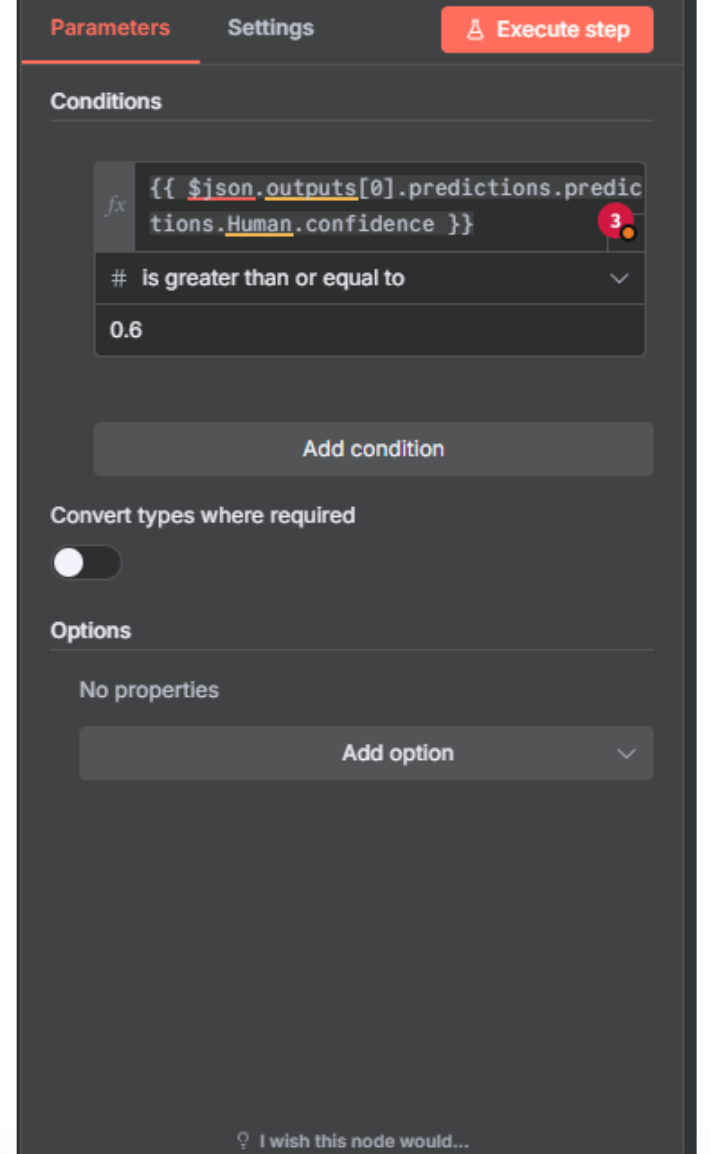Click the 'No properties' text
710x1154 pixels.
[x=149, y=690]
